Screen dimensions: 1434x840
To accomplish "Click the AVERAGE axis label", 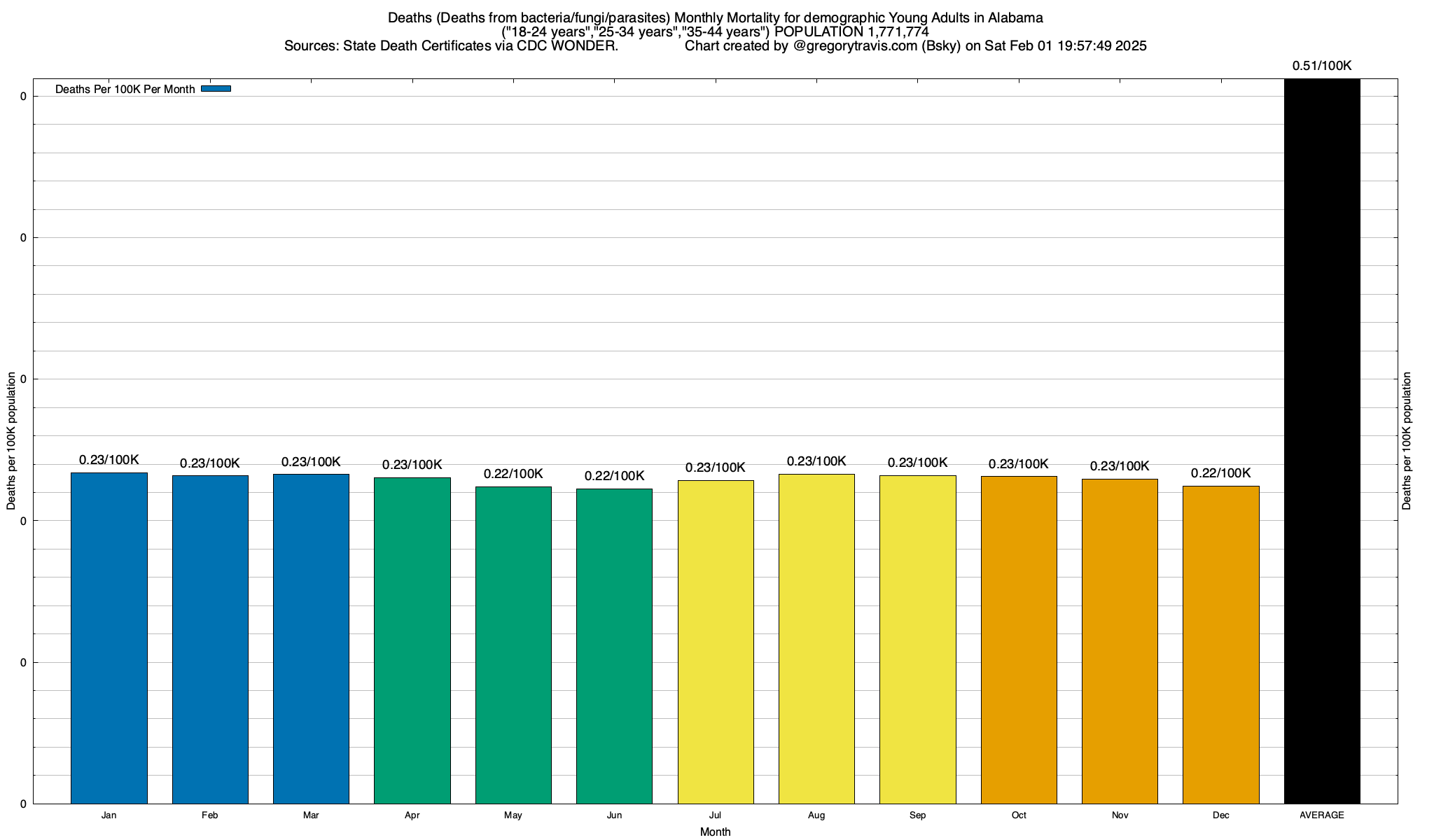I will click(x=1322, y=815).
